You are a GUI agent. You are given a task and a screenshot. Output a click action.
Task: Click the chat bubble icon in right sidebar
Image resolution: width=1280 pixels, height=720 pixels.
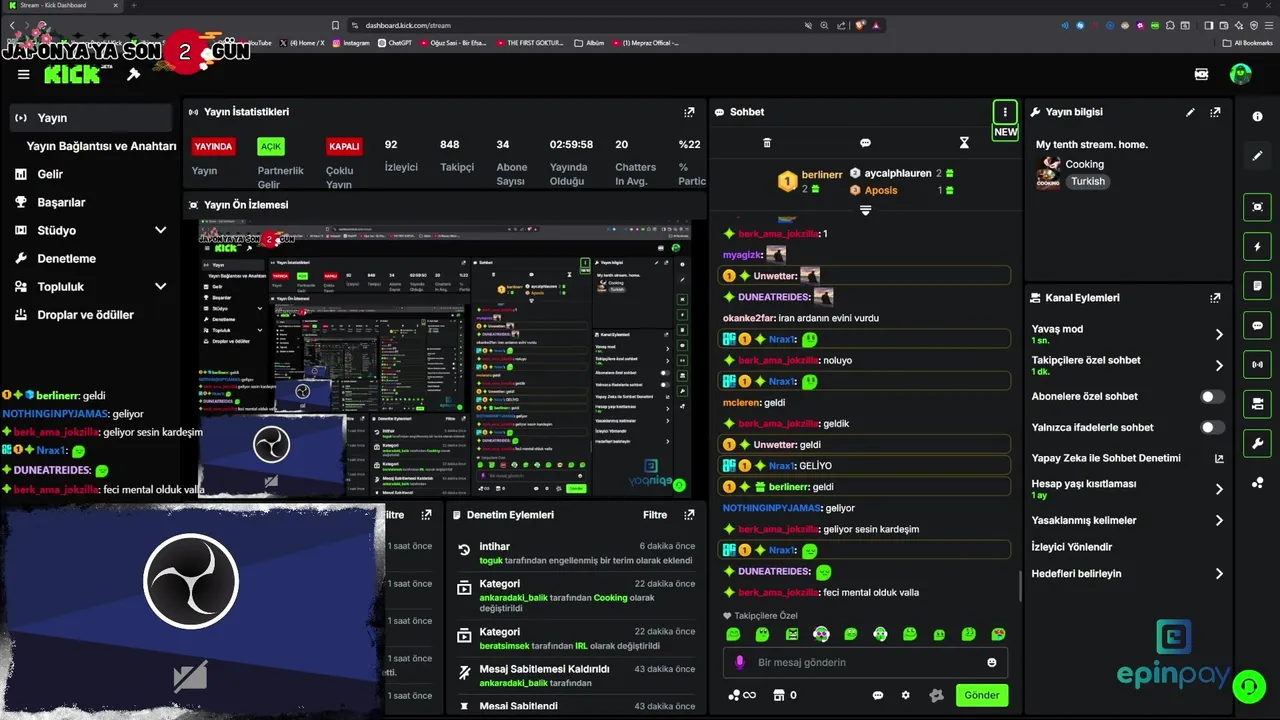point(1258,325)
